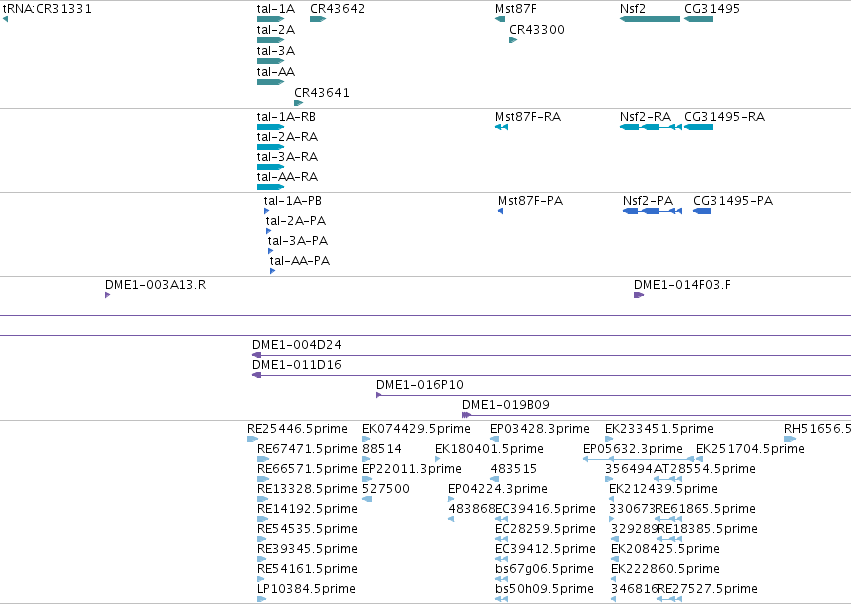Click the tal-AA-PA protein label
The width and height of the screenshot is (851, 604).
300,261
